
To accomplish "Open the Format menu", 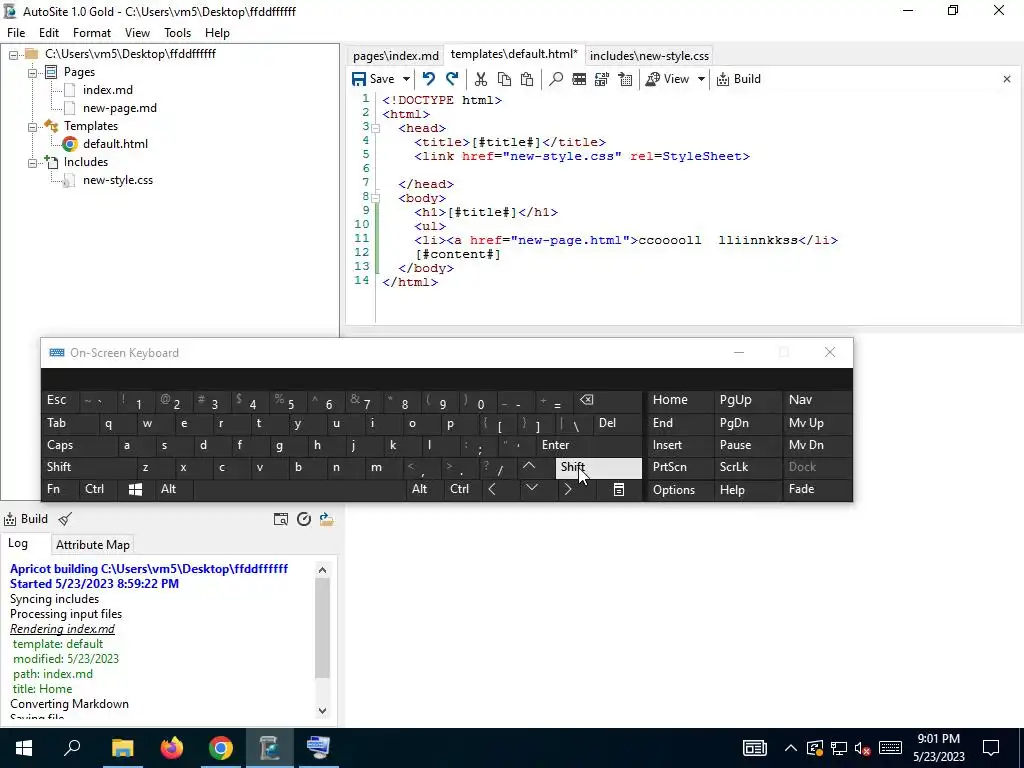I will [x=91, y=33].
